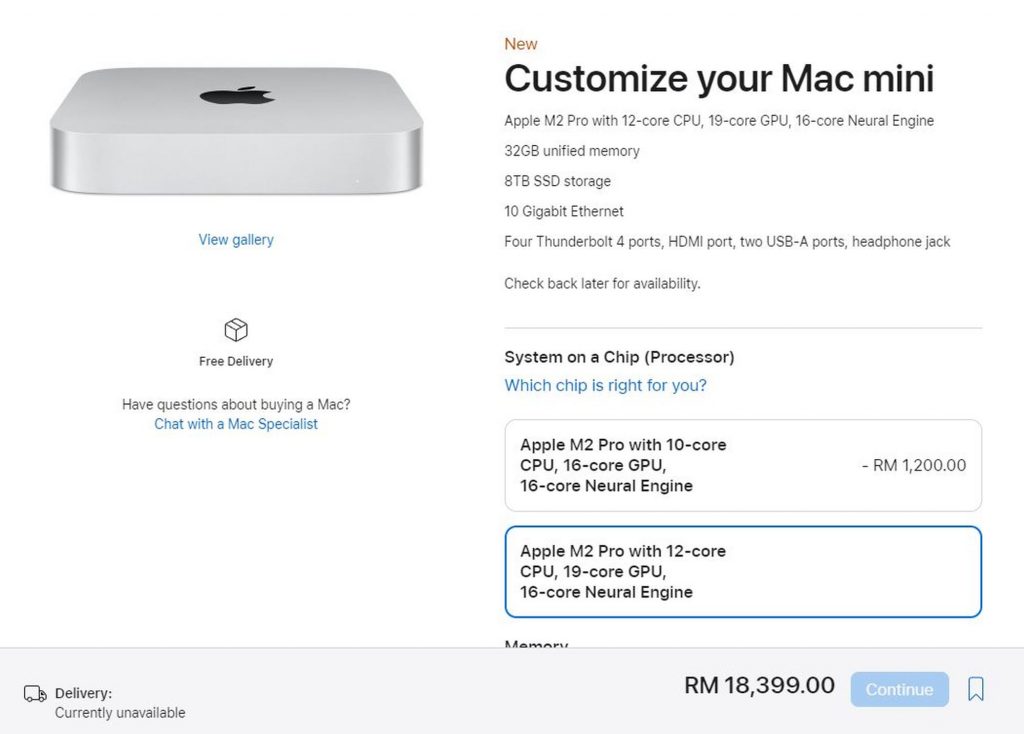Click the Customize your Mac mini heading
1024x734 pixels.
[719, 78]
